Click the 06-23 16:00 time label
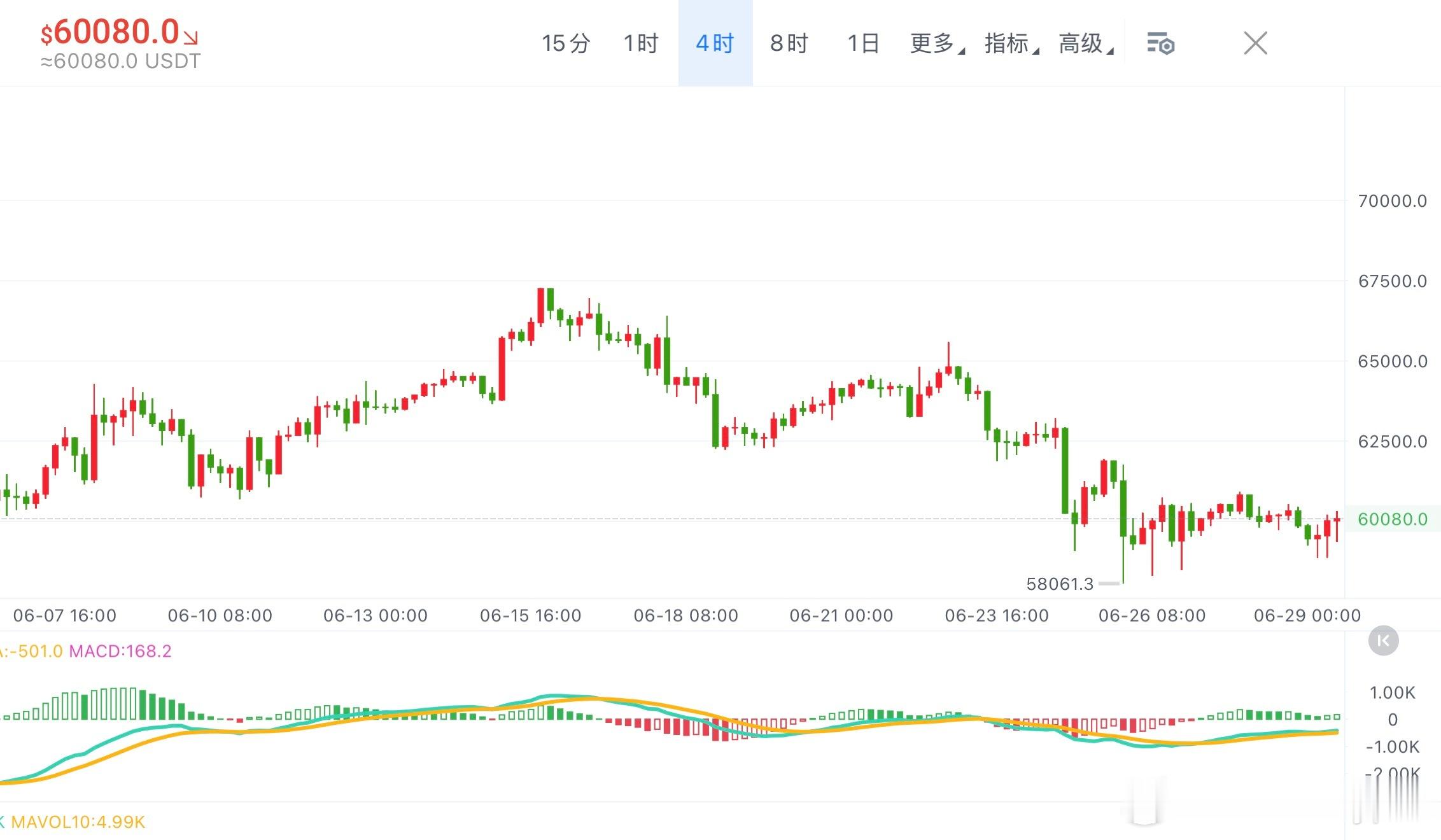This screenshot has width=1441, height=840. tap(997, 615)
